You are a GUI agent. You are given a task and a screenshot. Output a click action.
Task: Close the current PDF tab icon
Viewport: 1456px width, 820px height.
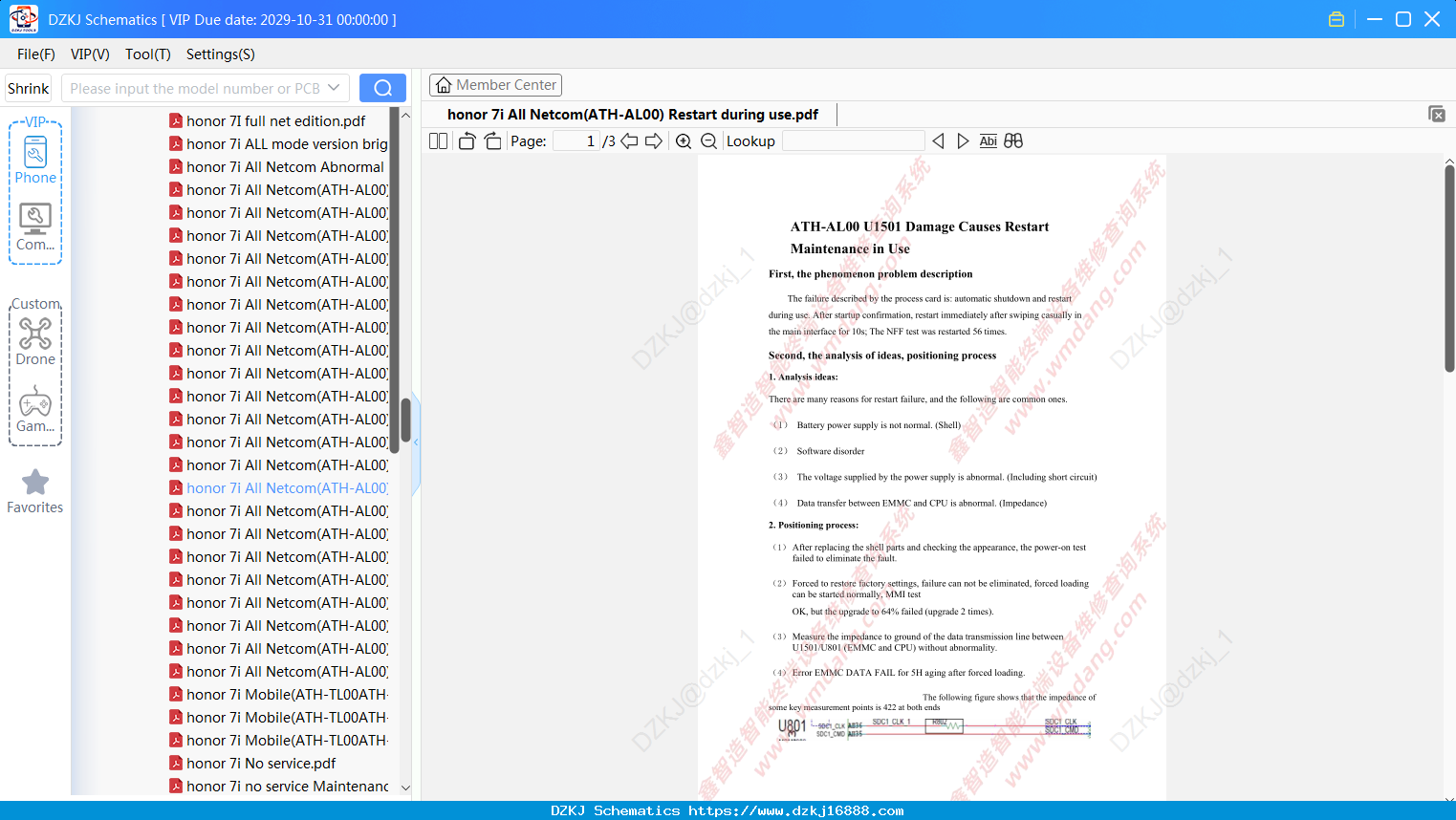pos(1436,114)
